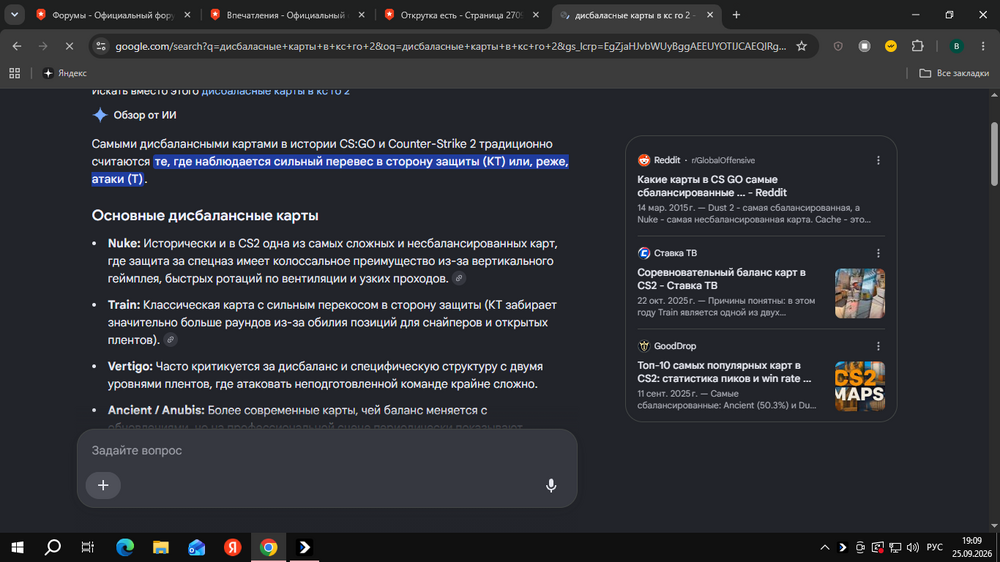1000x562 pixels.
Task: Open Windows taskbar search
Action: [x=53, y=547]
